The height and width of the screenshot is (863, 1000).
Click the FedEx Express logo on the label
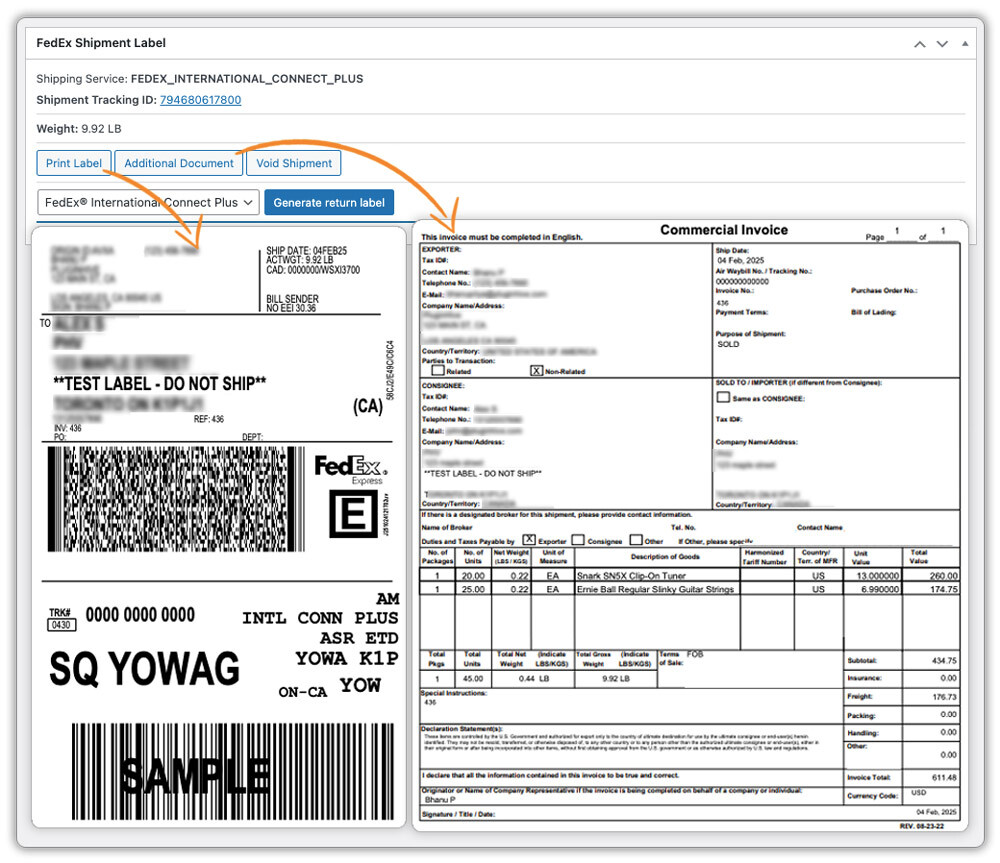point(350,467)
